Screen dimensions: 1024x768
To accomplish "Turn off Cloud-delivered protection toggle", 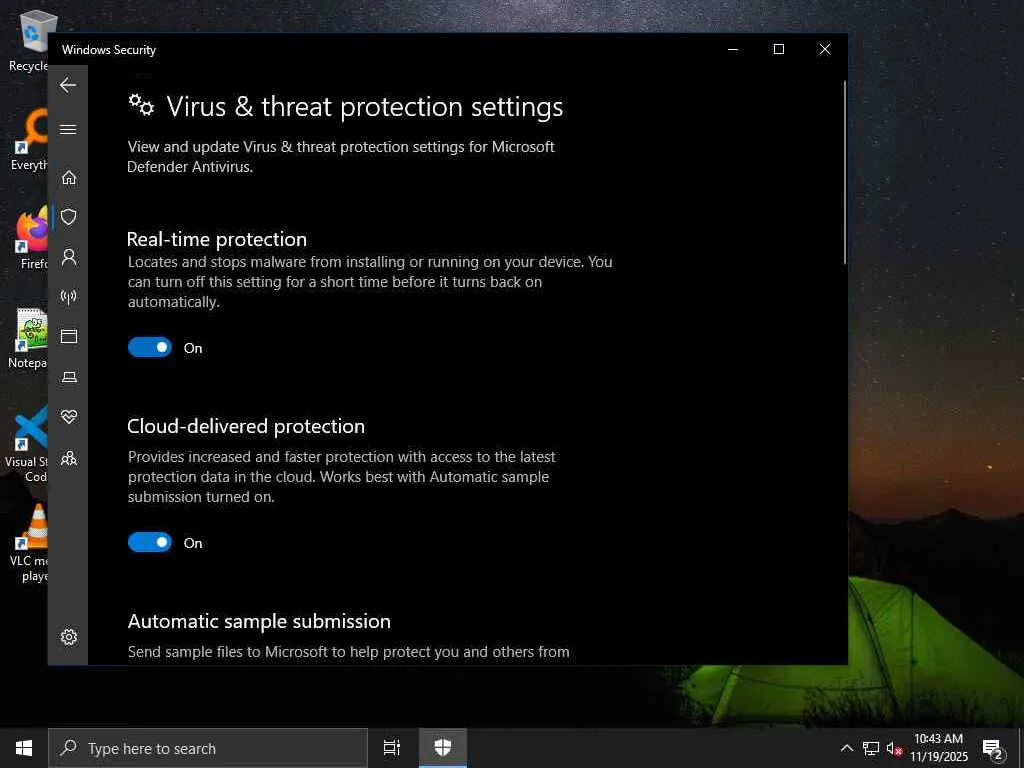I will tap(150, 542).
